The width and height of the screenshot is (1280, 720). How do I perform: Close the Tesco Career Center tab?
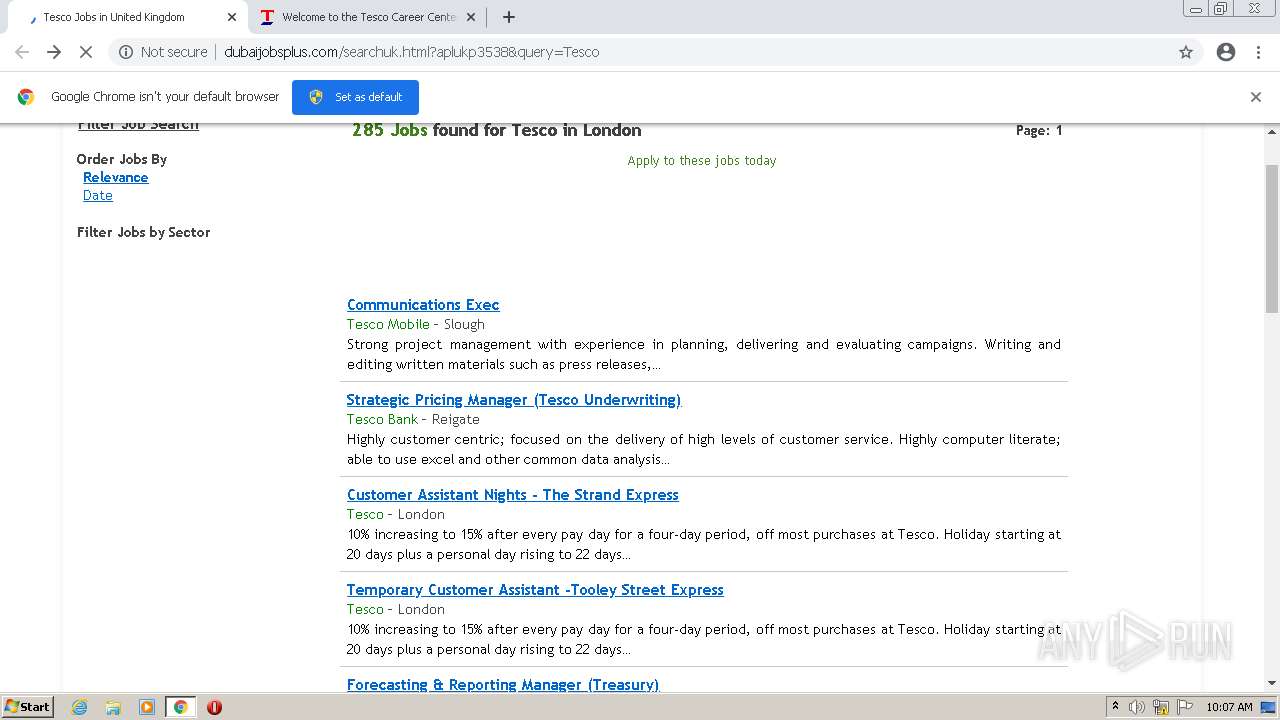click(471, 17)
